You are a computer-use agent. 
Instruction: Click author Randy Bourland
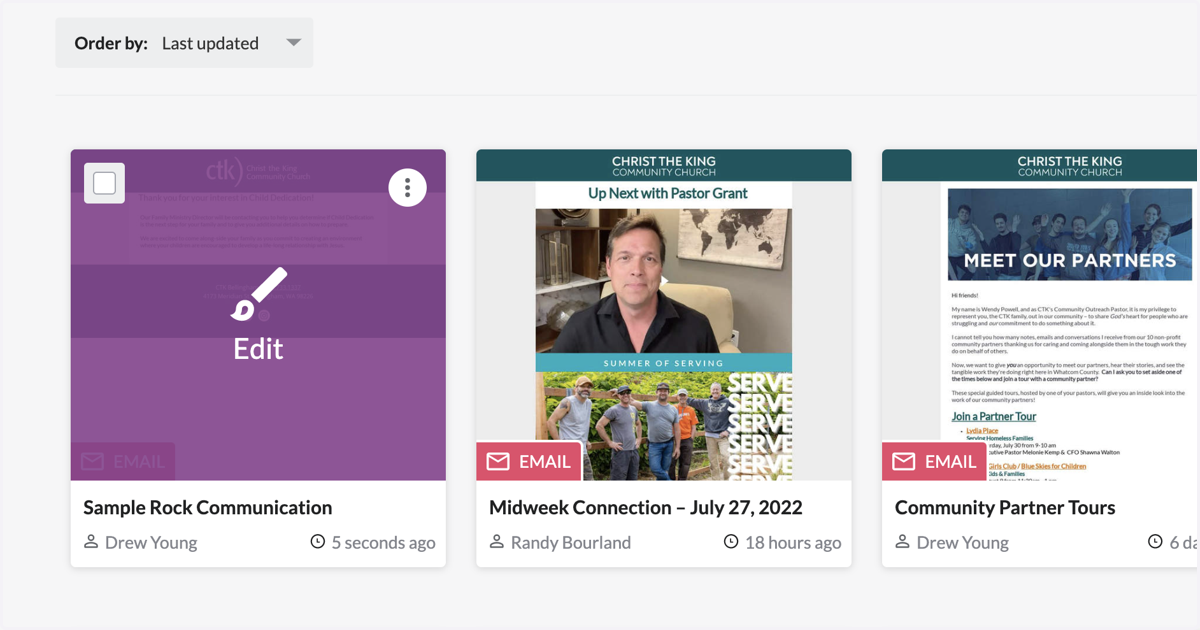pyautogui.click(x=571, y=543)
